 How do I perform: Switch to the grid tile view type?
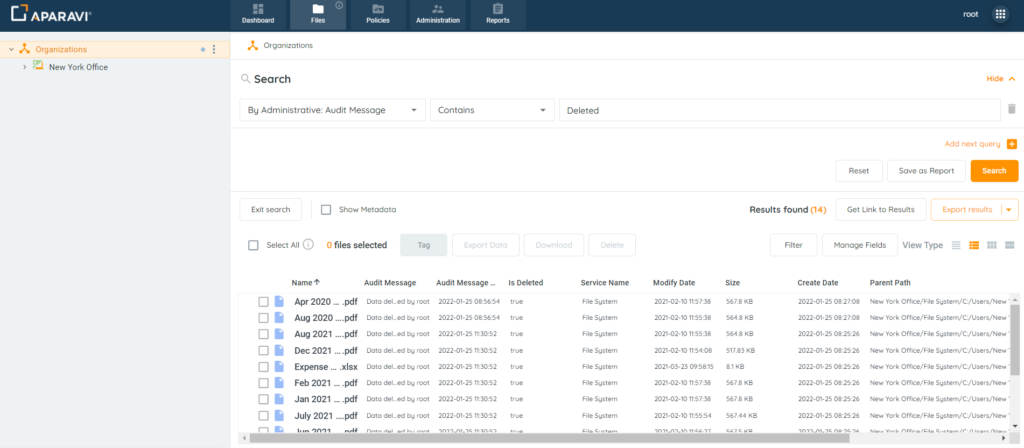992,245
